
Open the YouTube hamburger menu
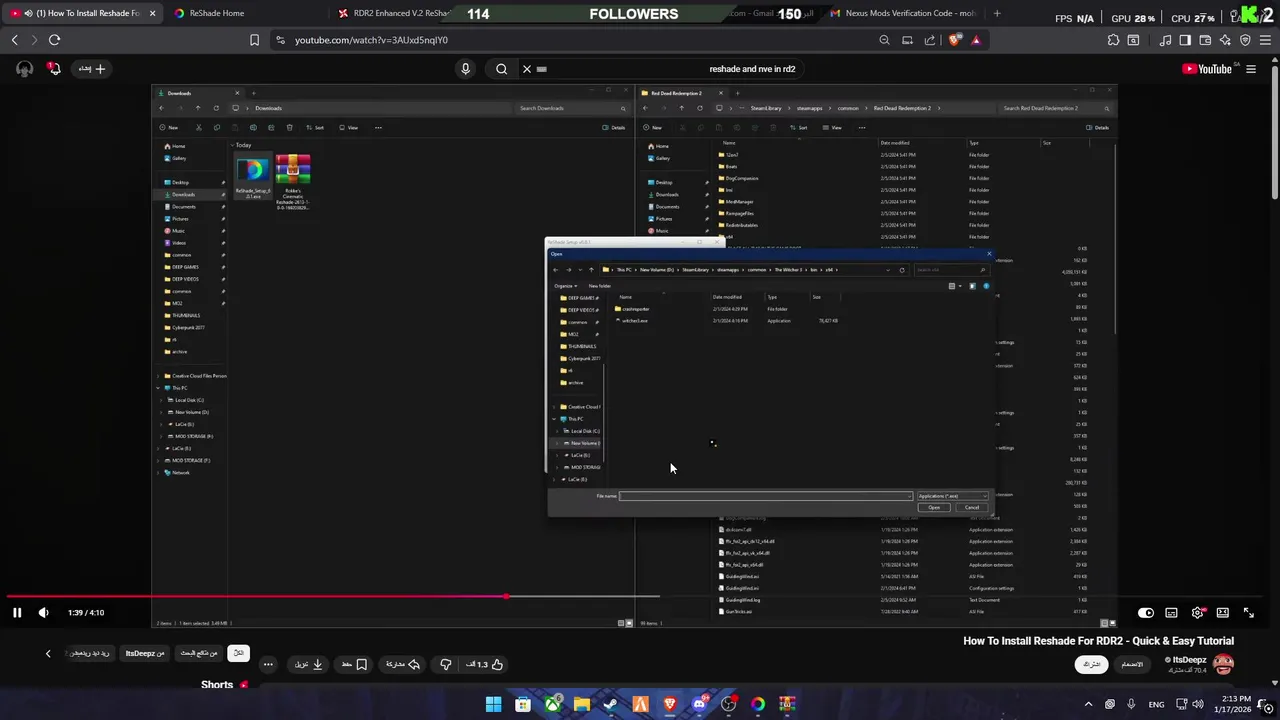coord(1251,69)
